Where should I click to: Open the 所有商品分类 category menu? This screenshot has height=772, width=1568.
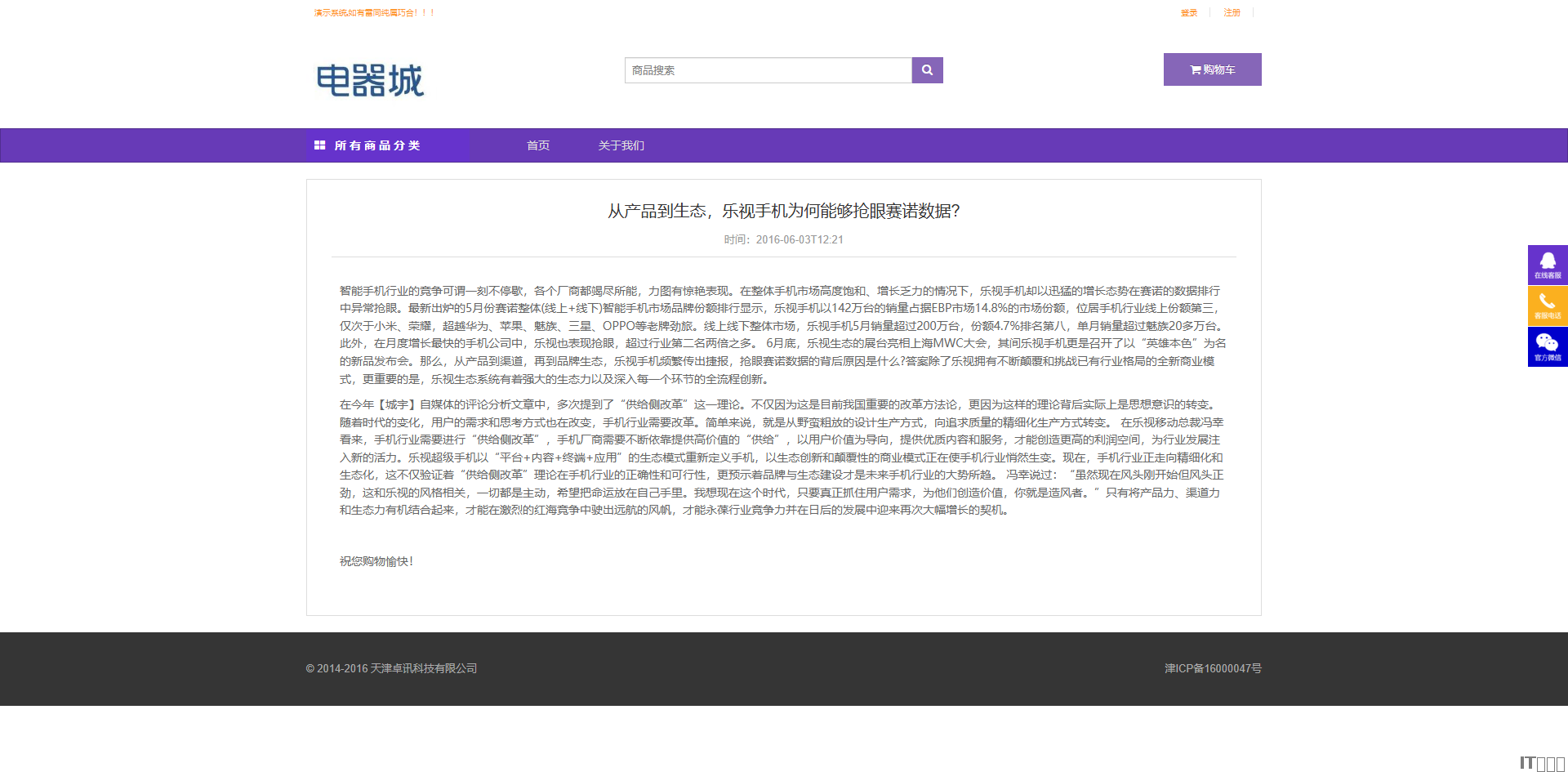click(x=388, y=145)
